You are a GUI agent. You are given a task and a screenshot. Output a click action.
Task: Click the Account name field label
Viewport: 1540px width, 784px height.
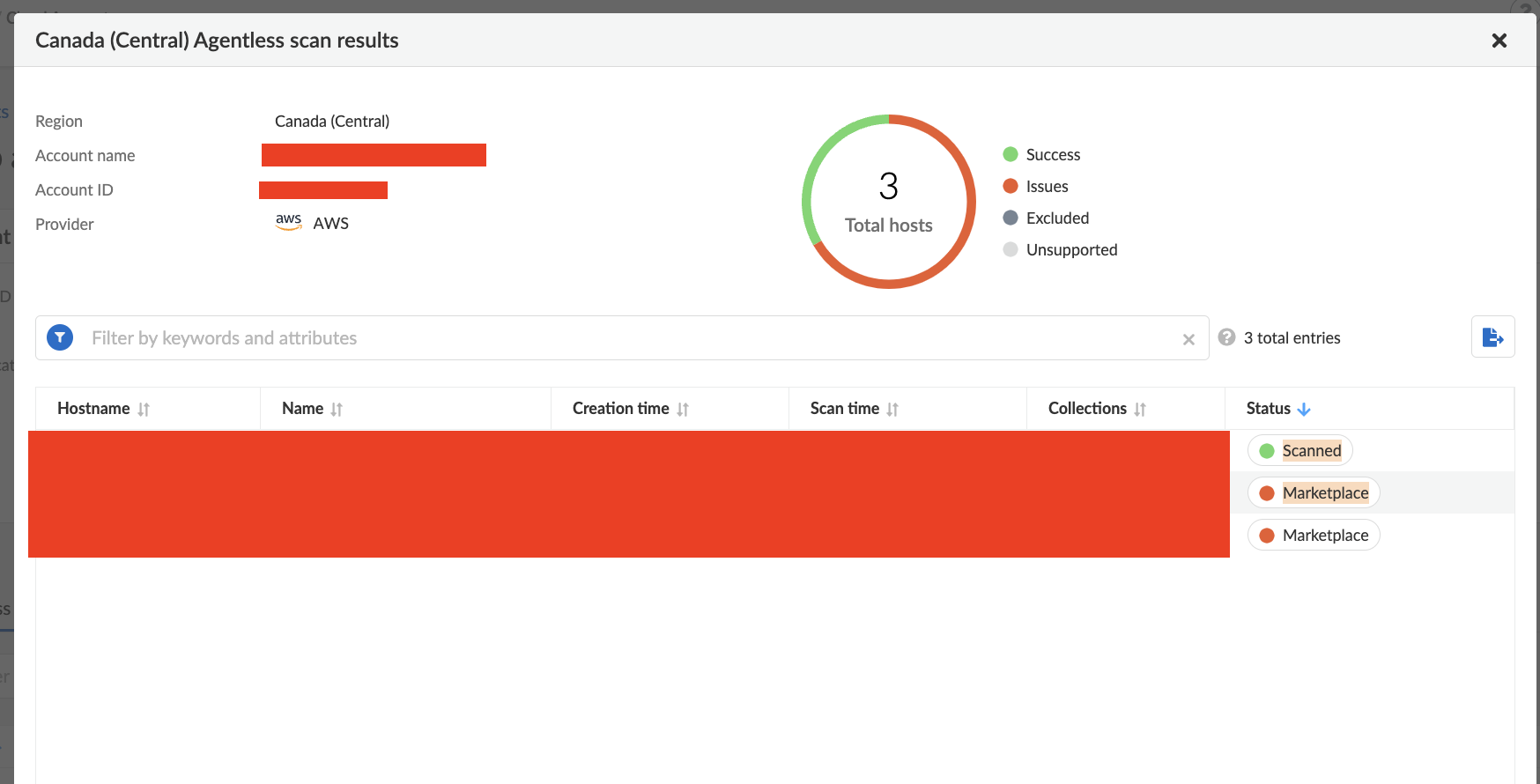point(85,156)
